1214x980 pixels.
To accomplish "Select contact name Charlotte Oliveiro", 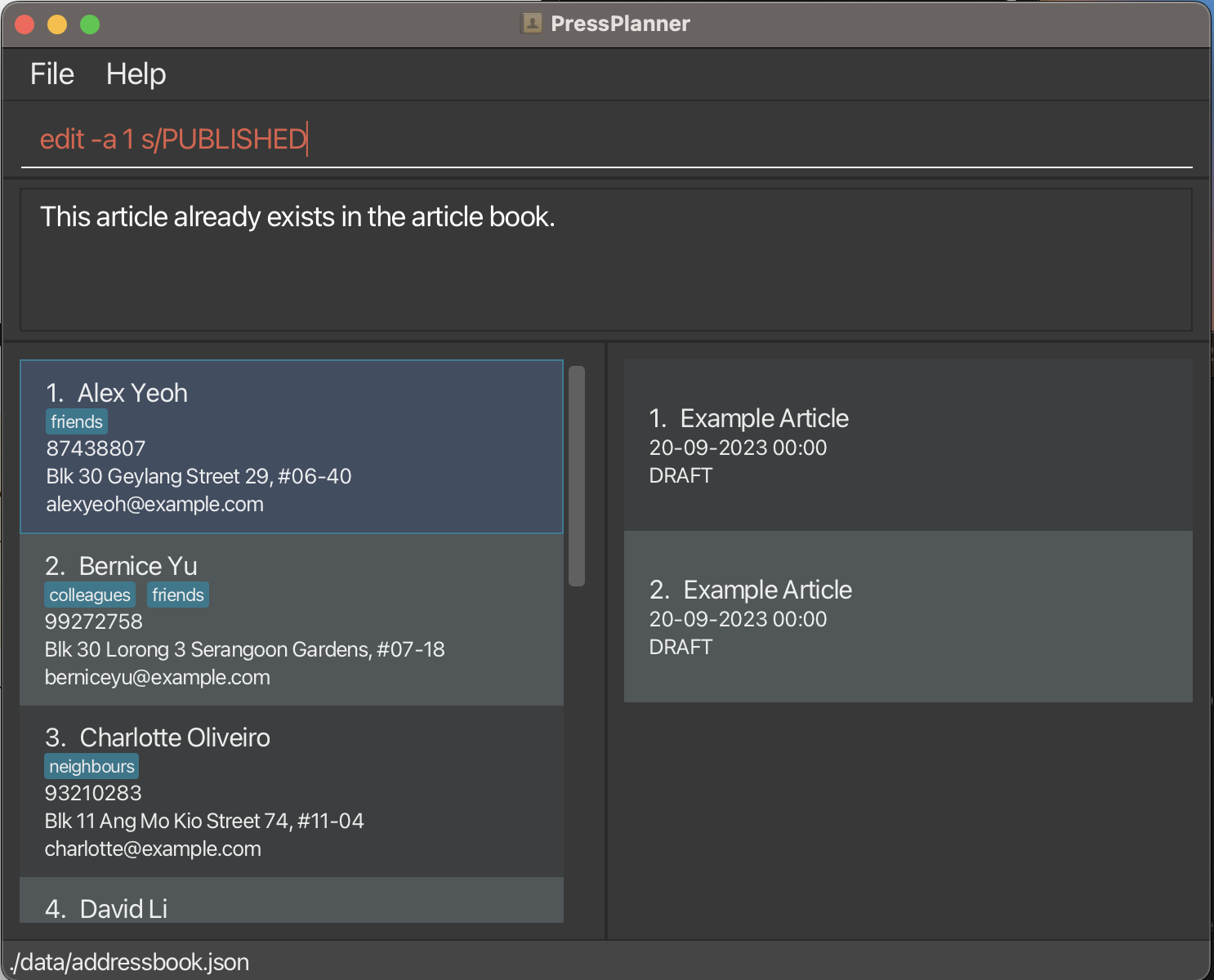I will pos(175,737).
